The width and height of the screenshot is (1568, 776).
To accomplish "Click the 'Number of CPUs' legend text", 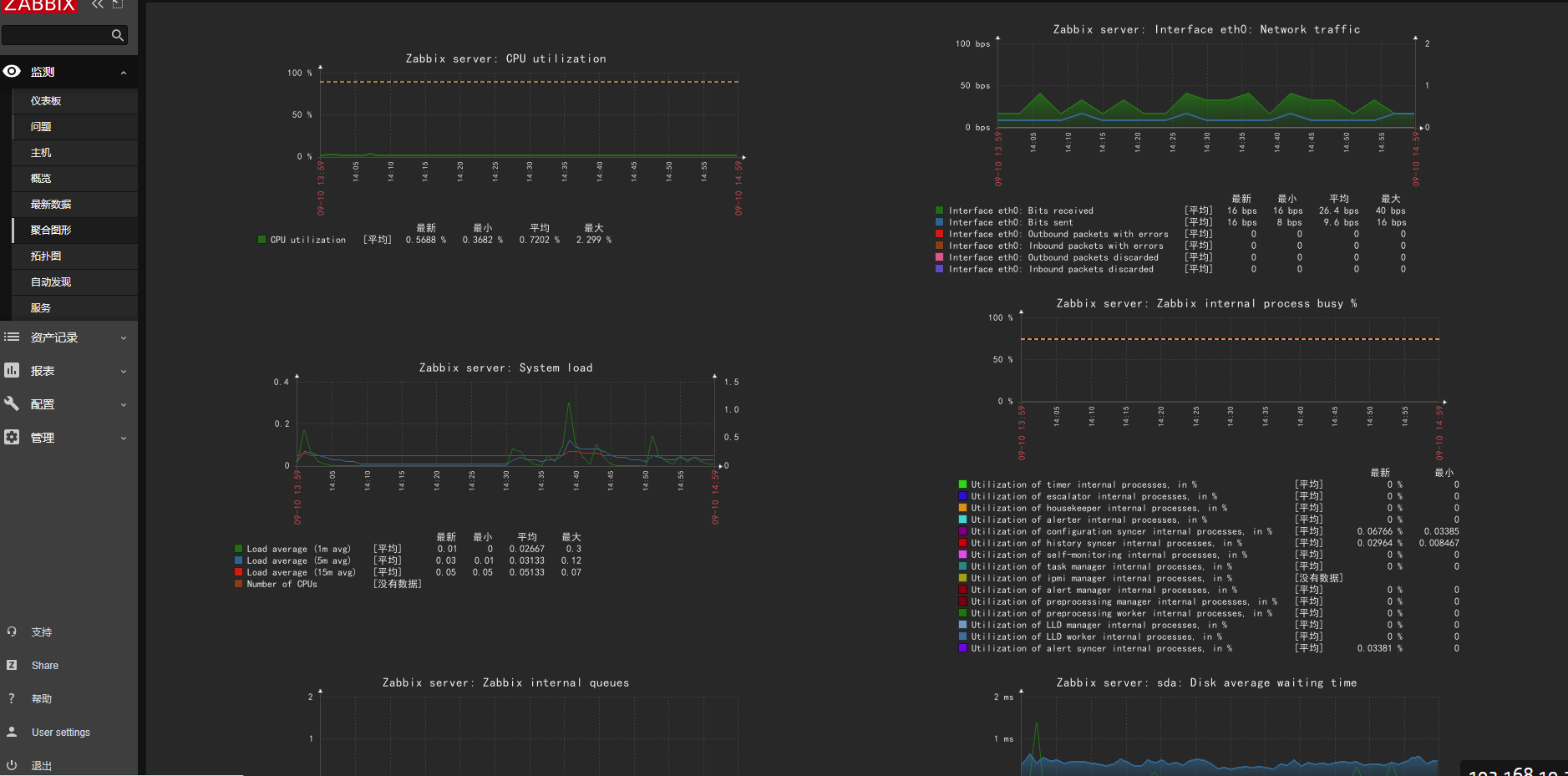I will point(282,584).
